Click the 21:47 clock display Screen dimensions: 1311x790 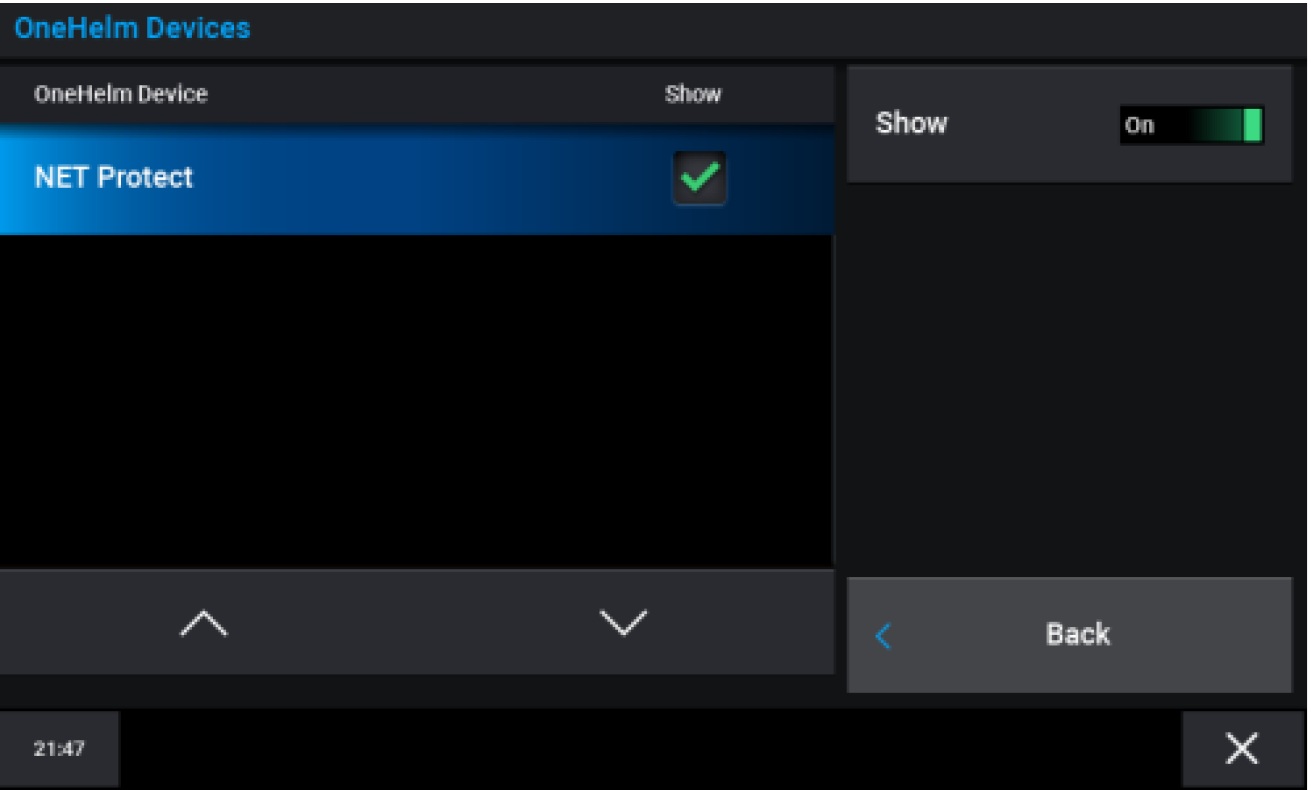tap(59, 749)
